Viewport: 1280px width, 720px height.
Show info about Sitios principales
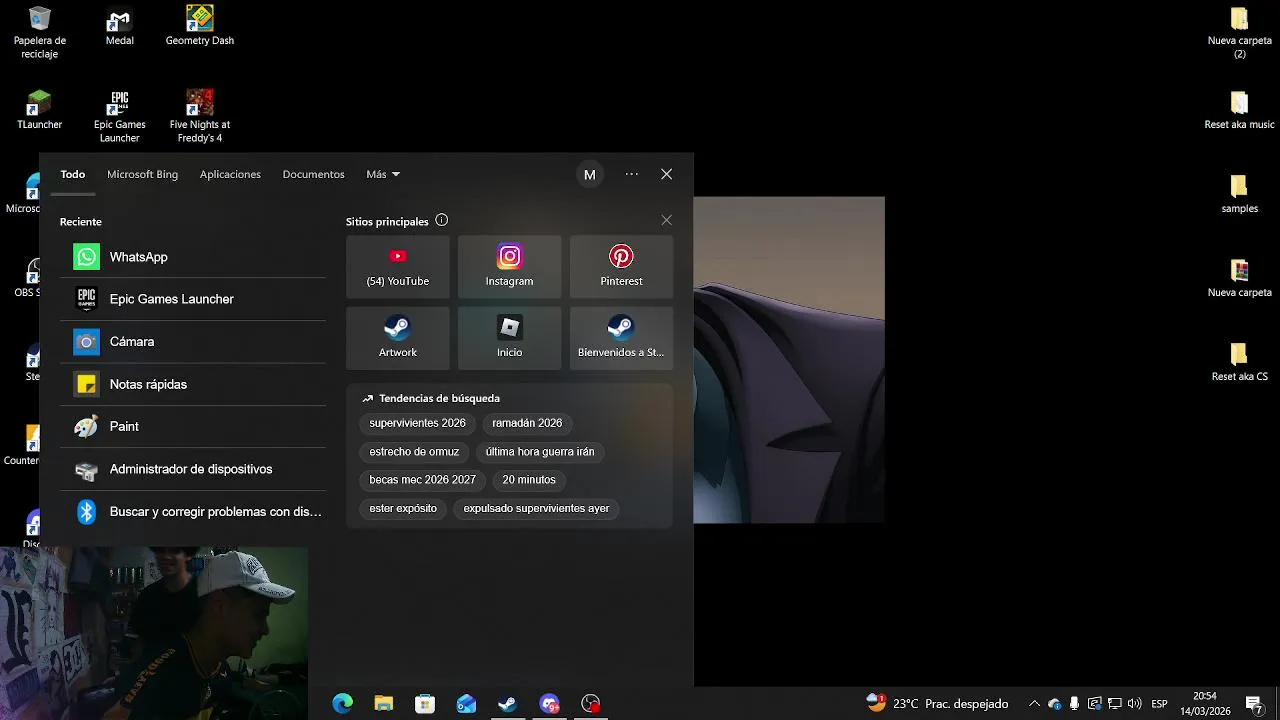442,221
